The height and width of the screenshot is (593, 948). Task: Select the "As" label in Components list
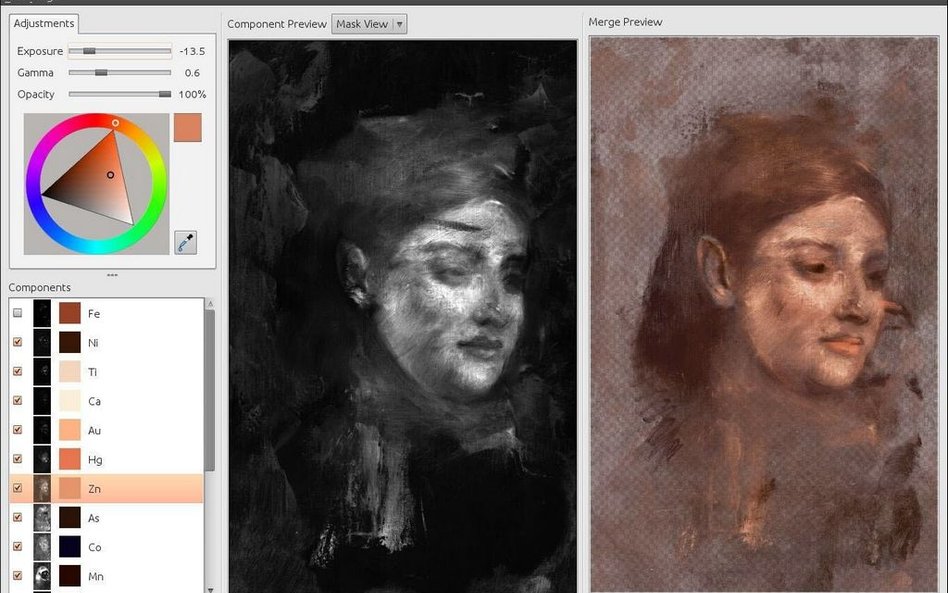(x=94, y=518)
